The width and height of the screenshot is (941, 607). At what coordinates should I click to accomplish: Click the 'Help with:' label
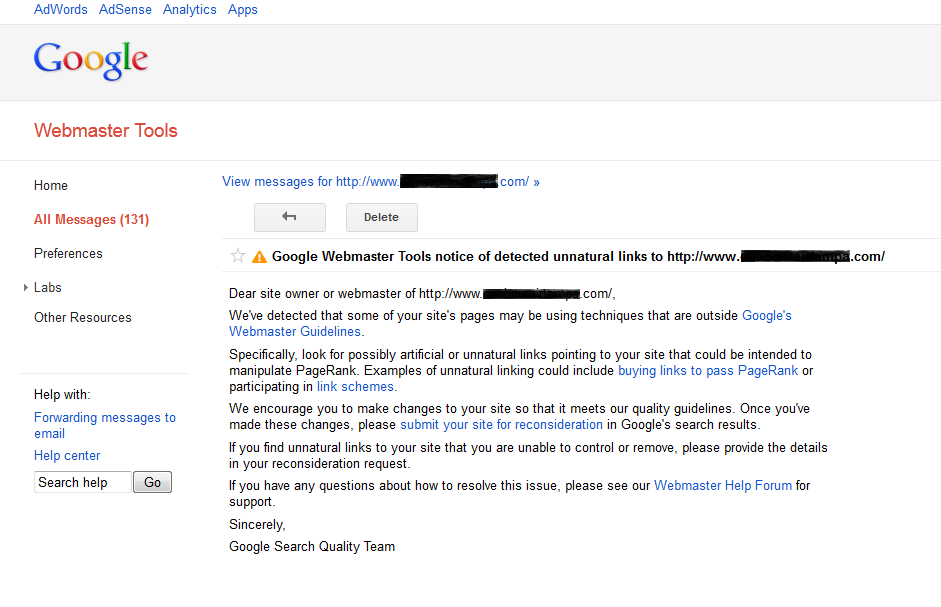click(62, 394)
